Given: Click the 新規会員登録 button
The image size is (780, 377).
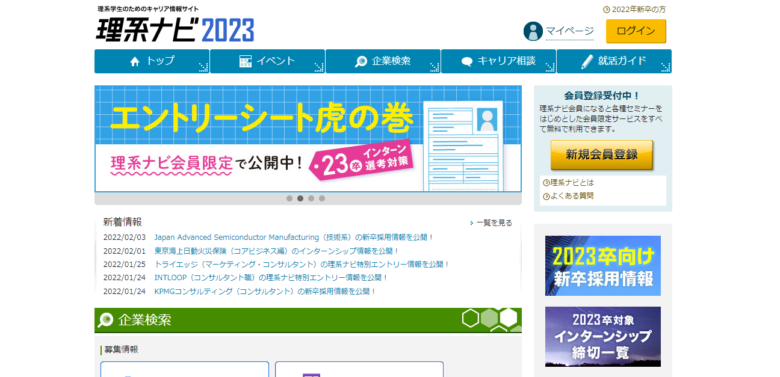Looking at the screenshot, I should (x=601, y=155).
